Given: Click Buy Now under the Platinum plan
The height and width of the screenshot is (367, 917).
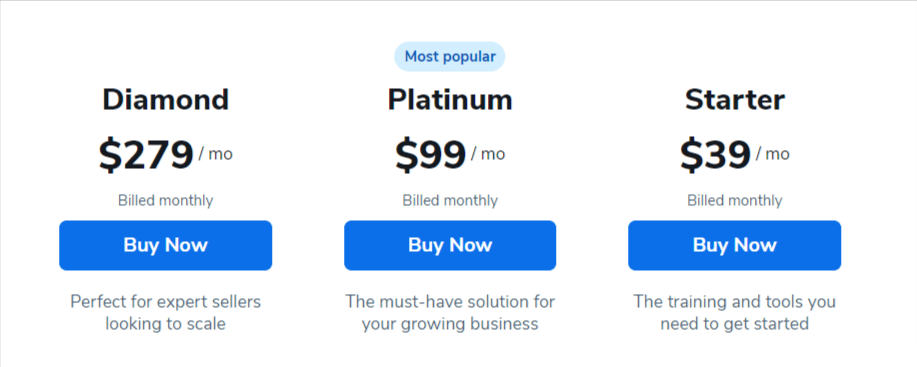Looking at the screenshot, I should tap(450, 245).
